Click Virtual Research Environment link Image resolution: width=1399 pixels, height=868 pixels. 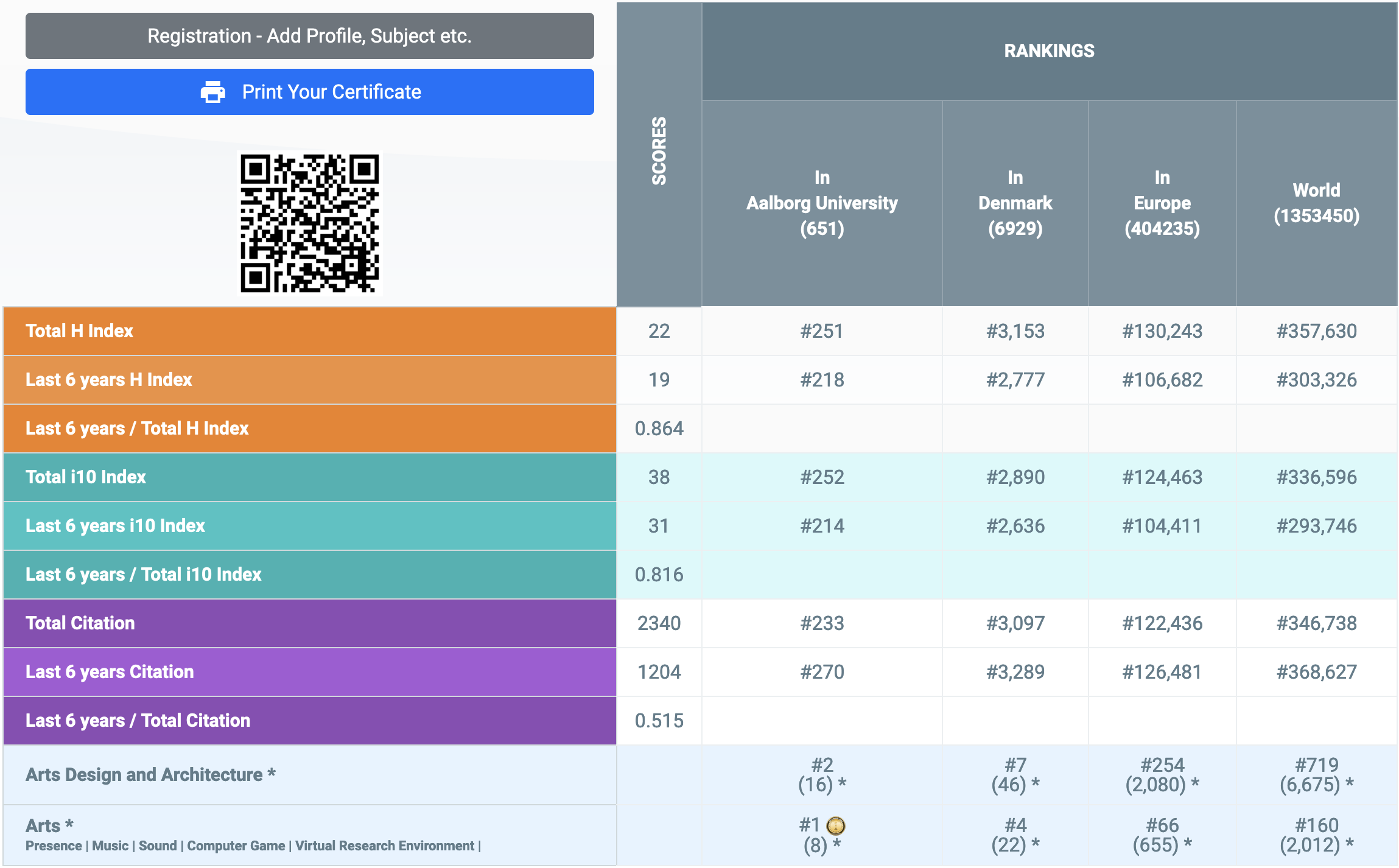[385, 845]
